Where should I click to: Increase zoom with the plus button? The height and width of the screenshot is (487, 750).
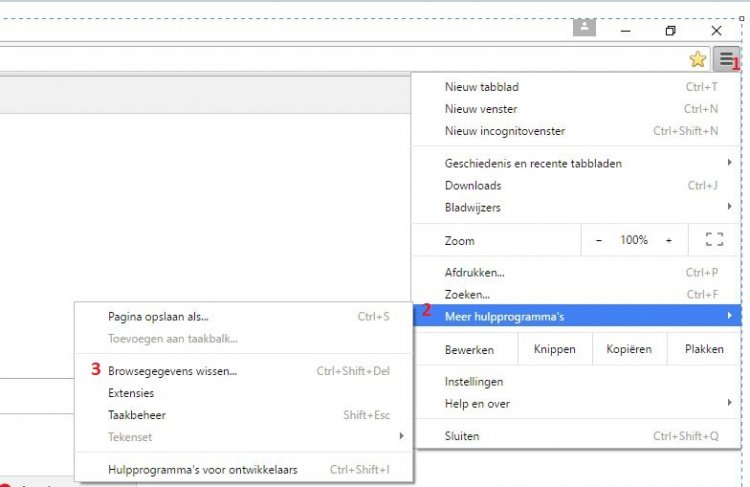point(668,240)
